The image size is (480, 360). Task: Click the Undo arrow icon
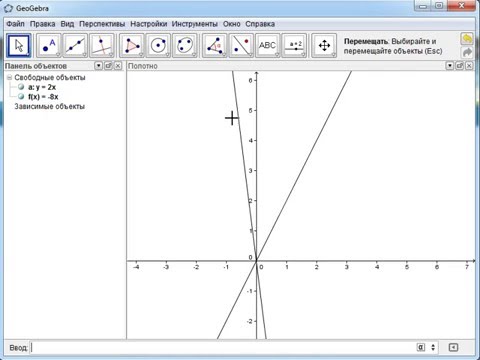[467, 39]
